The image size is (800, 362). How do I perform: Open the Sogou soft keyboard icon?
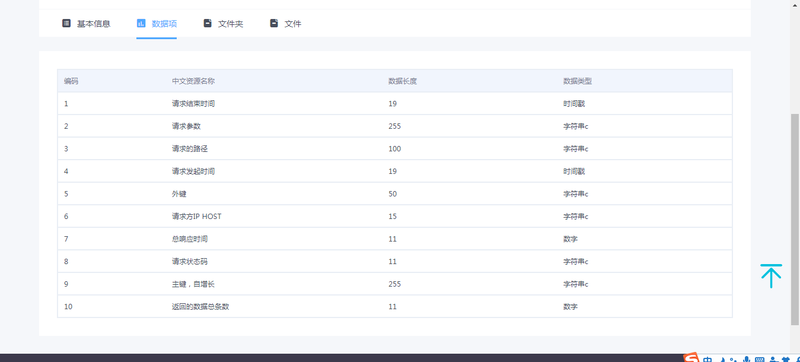tap(760, 359)
